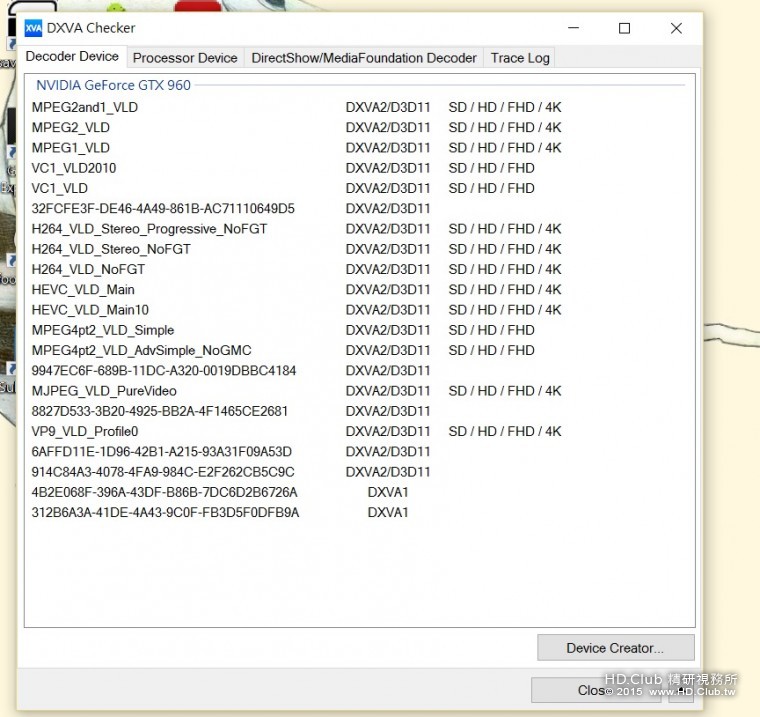Click DXVA1 value for 312B6A3A GUID row

[x=388, y=512]
